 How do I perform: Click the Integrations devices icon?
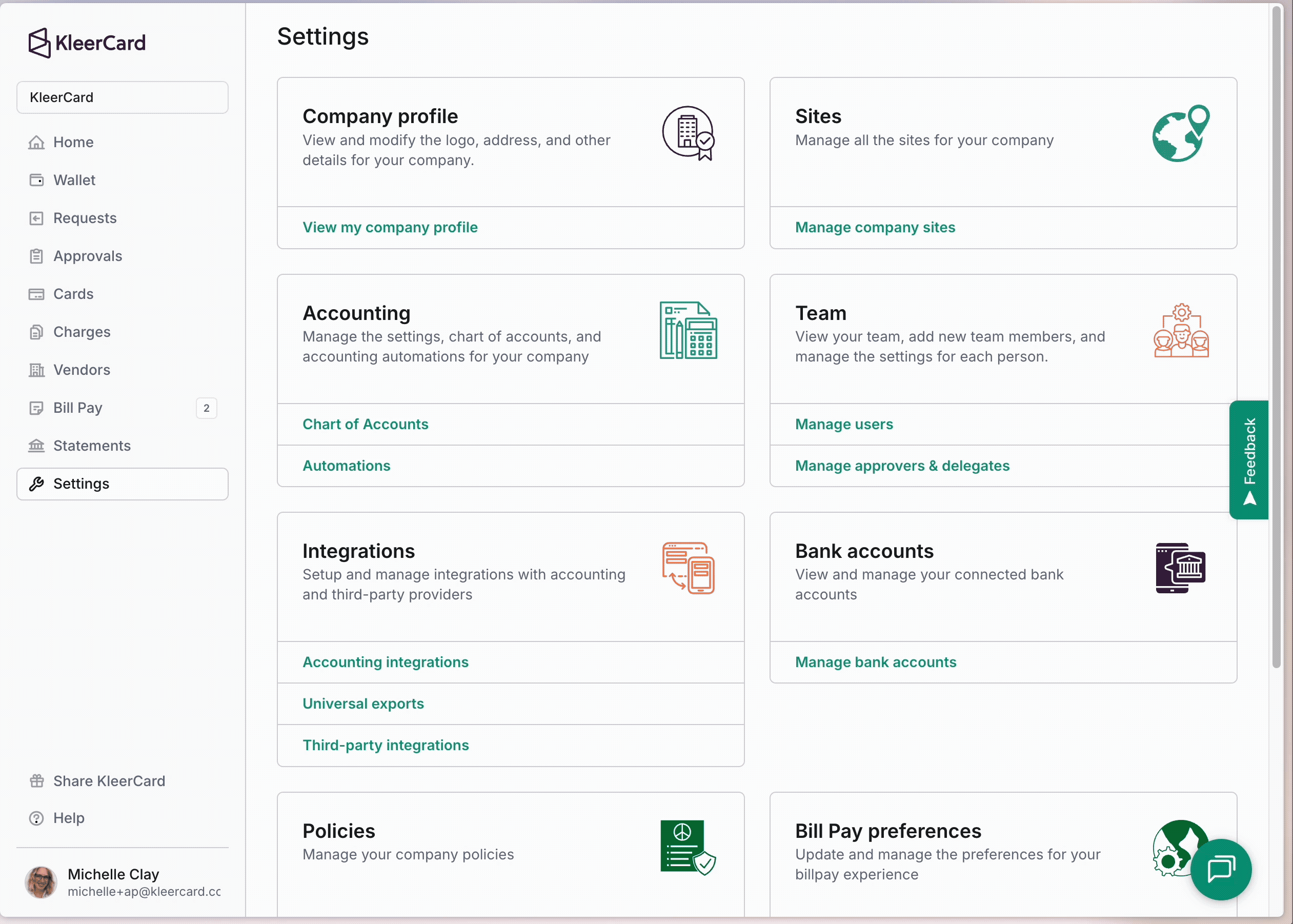tap(689, 568)
